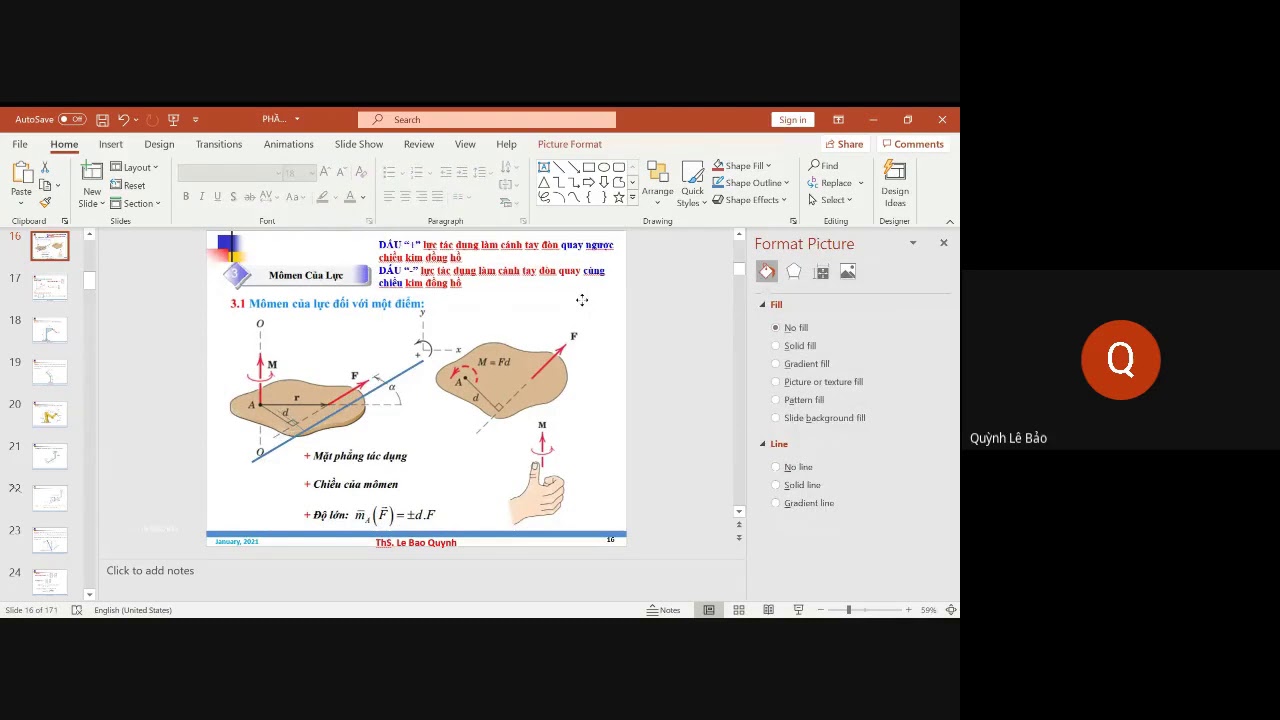Switch to Reading view

(x=768, y=610)
